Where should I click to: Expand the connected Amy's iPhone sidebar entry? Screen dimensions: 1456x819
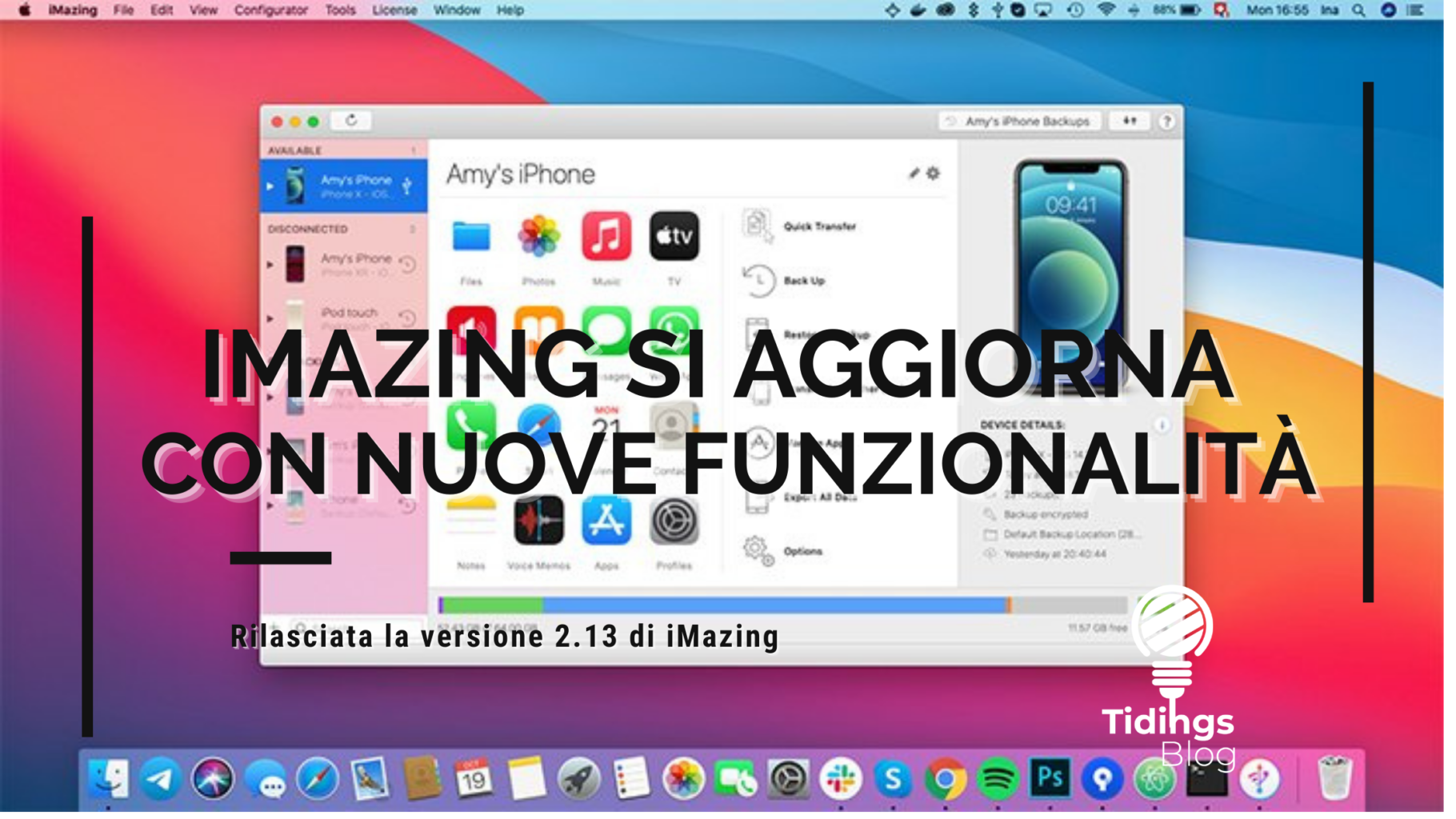pyautogui.click(x=272, y=188)
